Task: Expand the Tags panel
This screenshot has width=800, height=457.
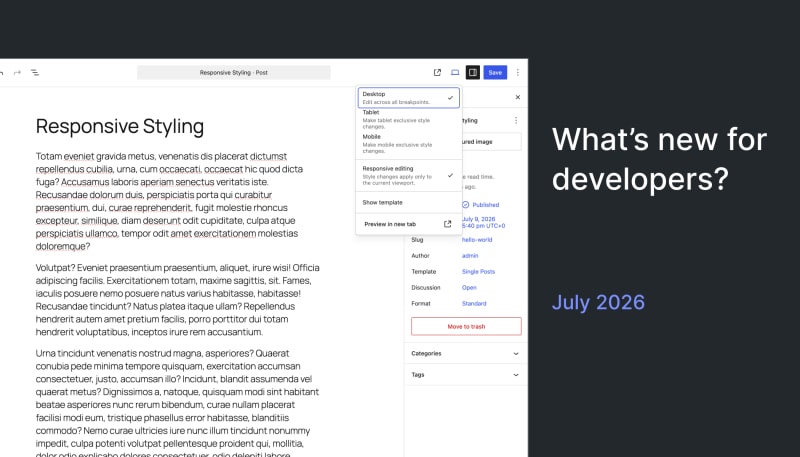Action: tap(466, 375)
